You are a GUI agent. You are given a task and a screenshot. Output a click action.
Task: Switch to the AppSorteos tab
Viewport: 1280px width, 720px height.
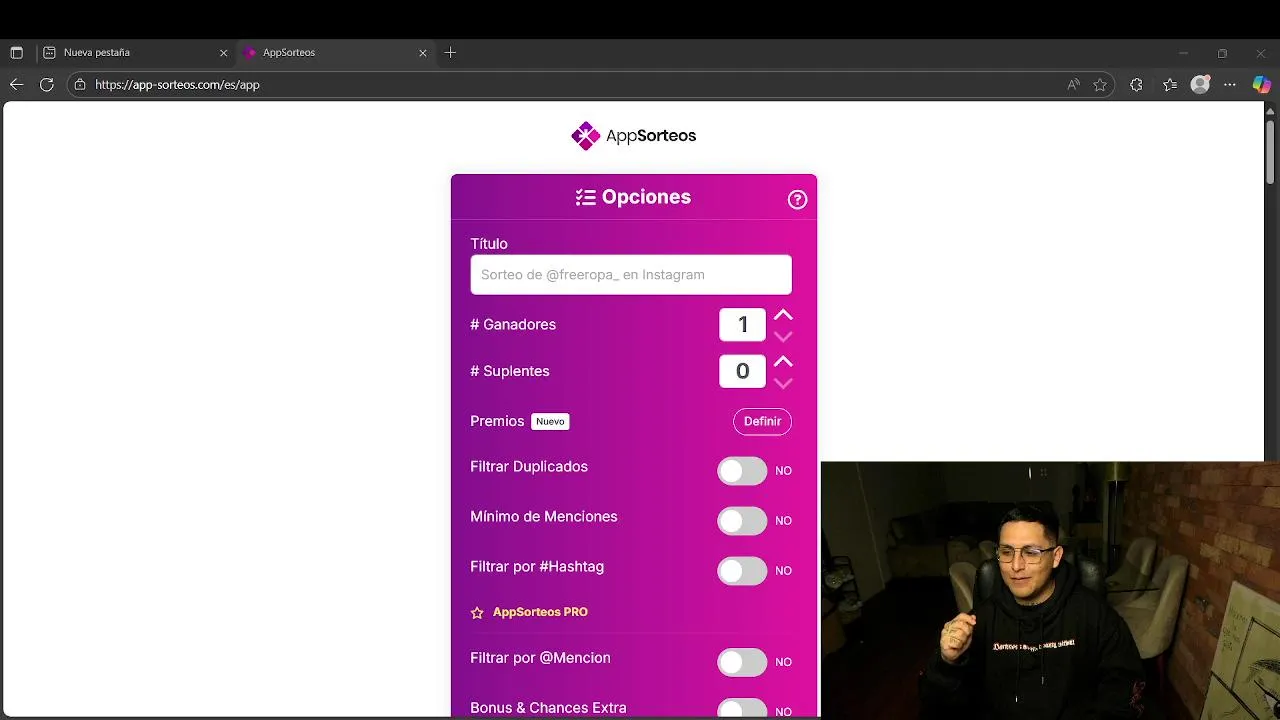coord(335,53)
